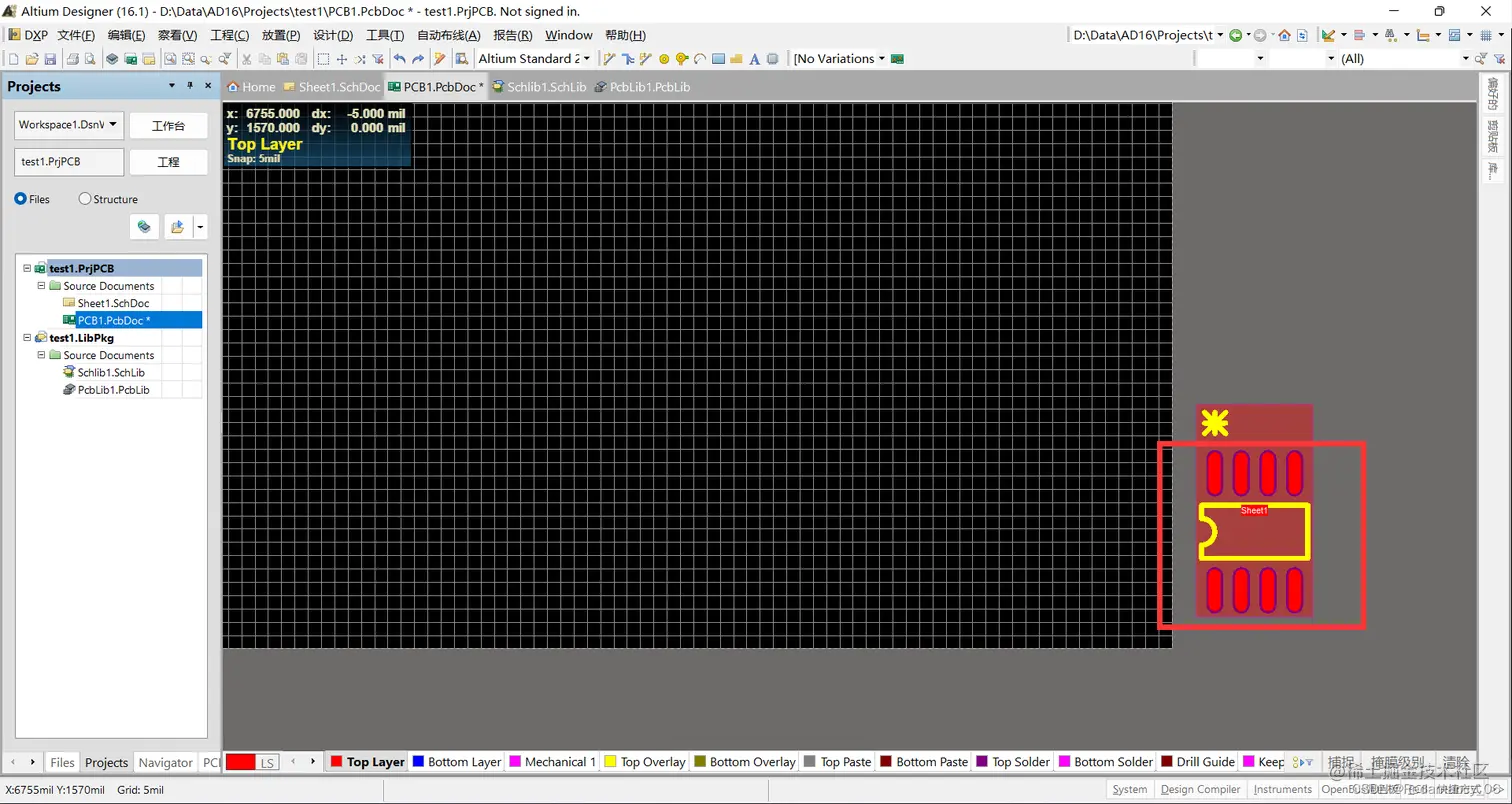Click the New document icon in toolbar

coord(13,59)
